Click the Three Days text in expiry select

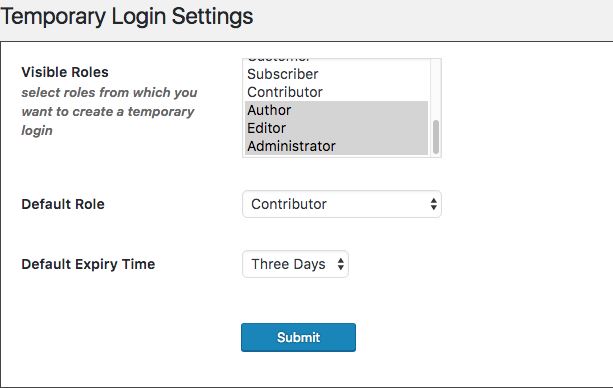[x=288, y=264]
